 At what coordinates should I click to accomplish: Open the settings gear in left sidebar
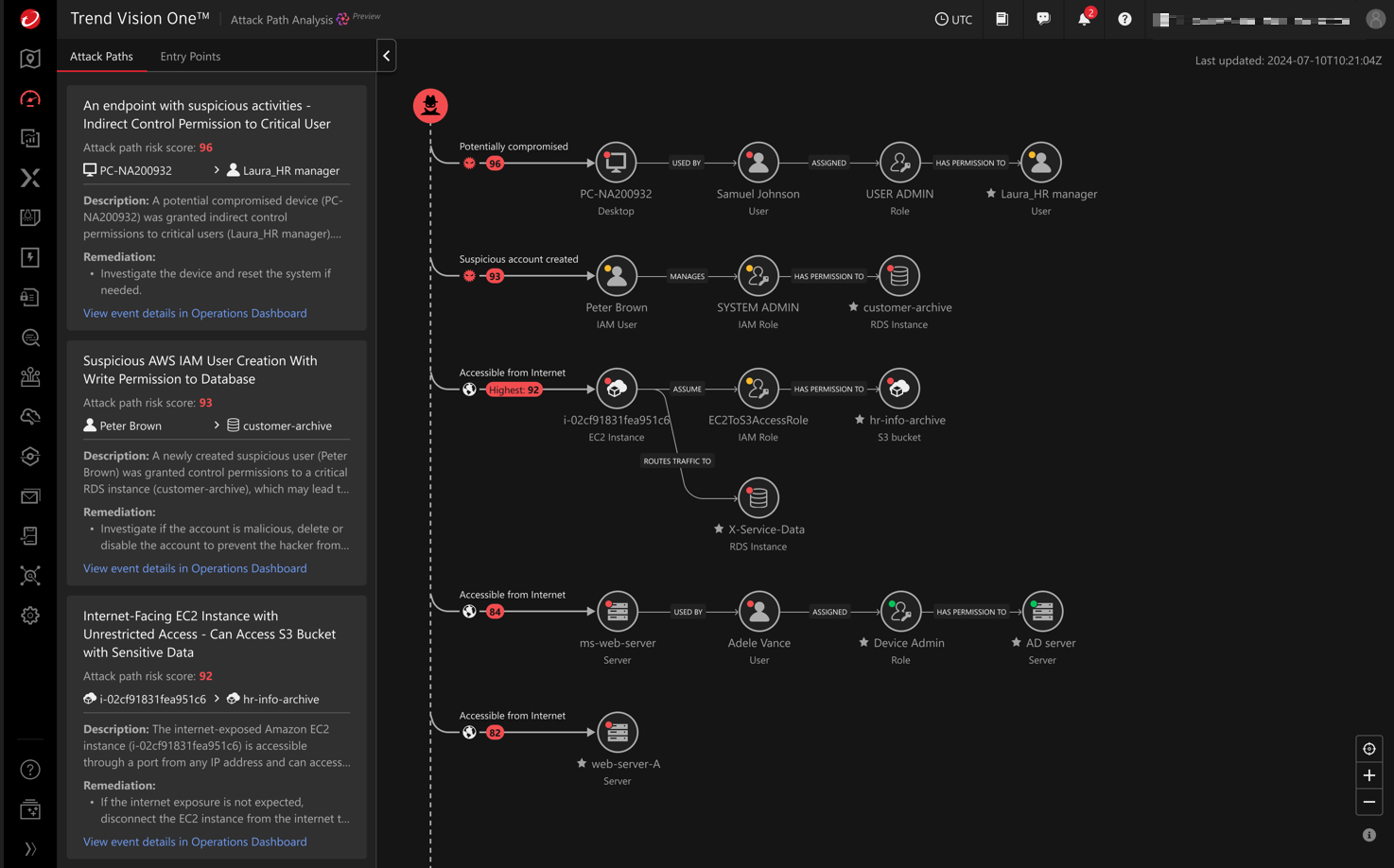30,616
